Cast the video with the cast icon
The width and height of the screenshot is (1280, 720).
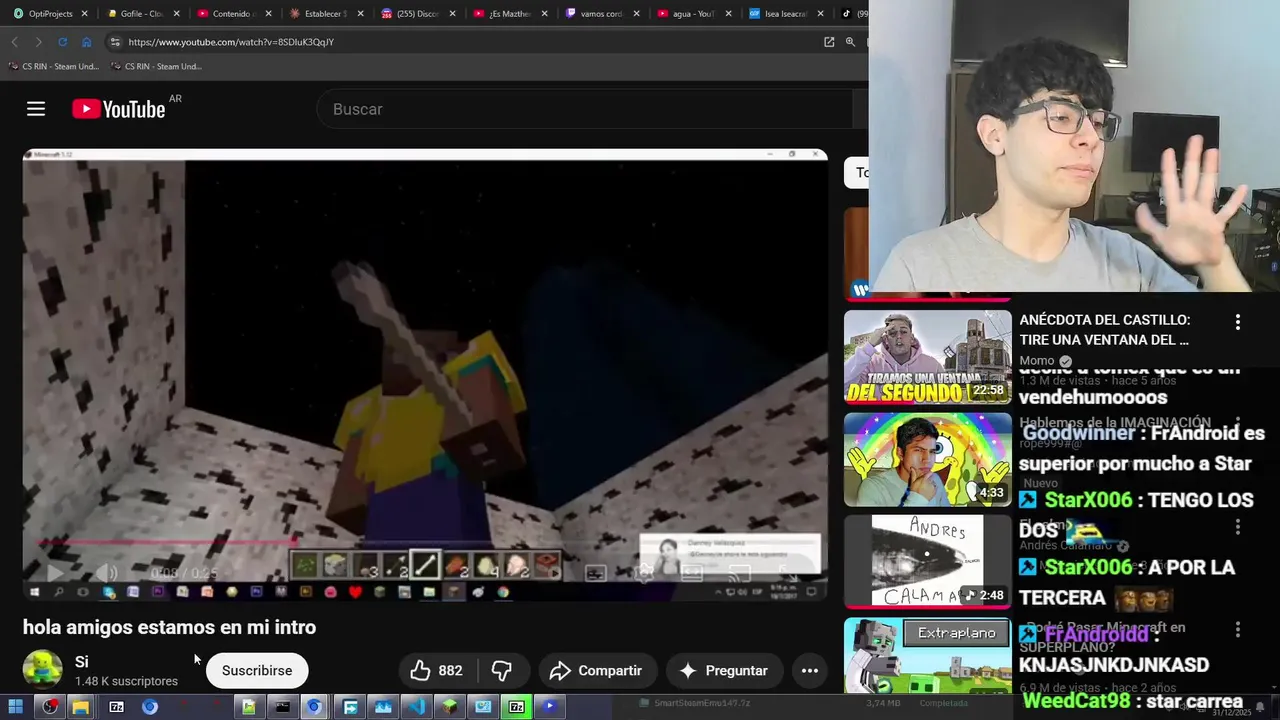click(x=740, y=573)
